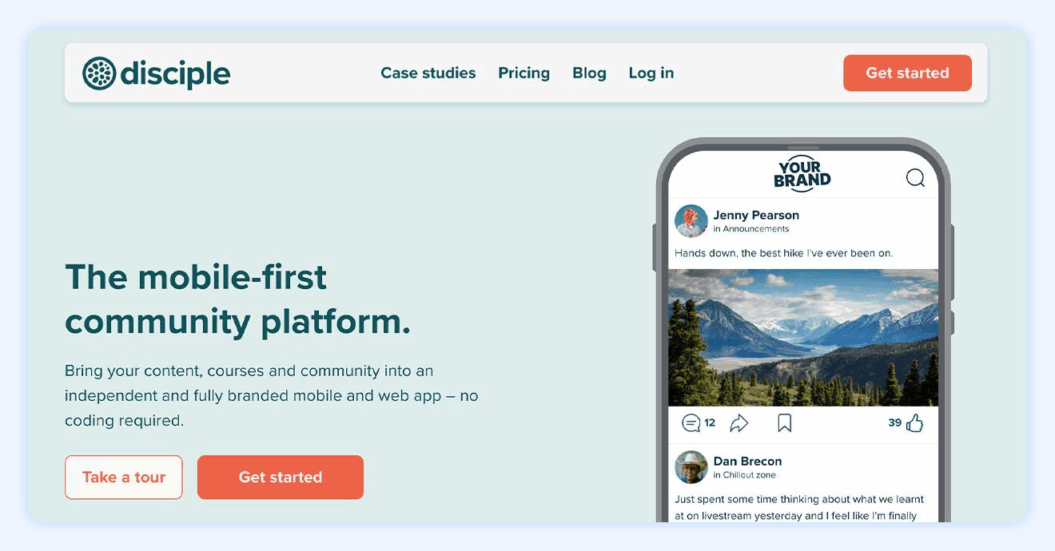Click the YOUR BRAND logo in phone
The image size is (1055, 551).
[802, 174]
